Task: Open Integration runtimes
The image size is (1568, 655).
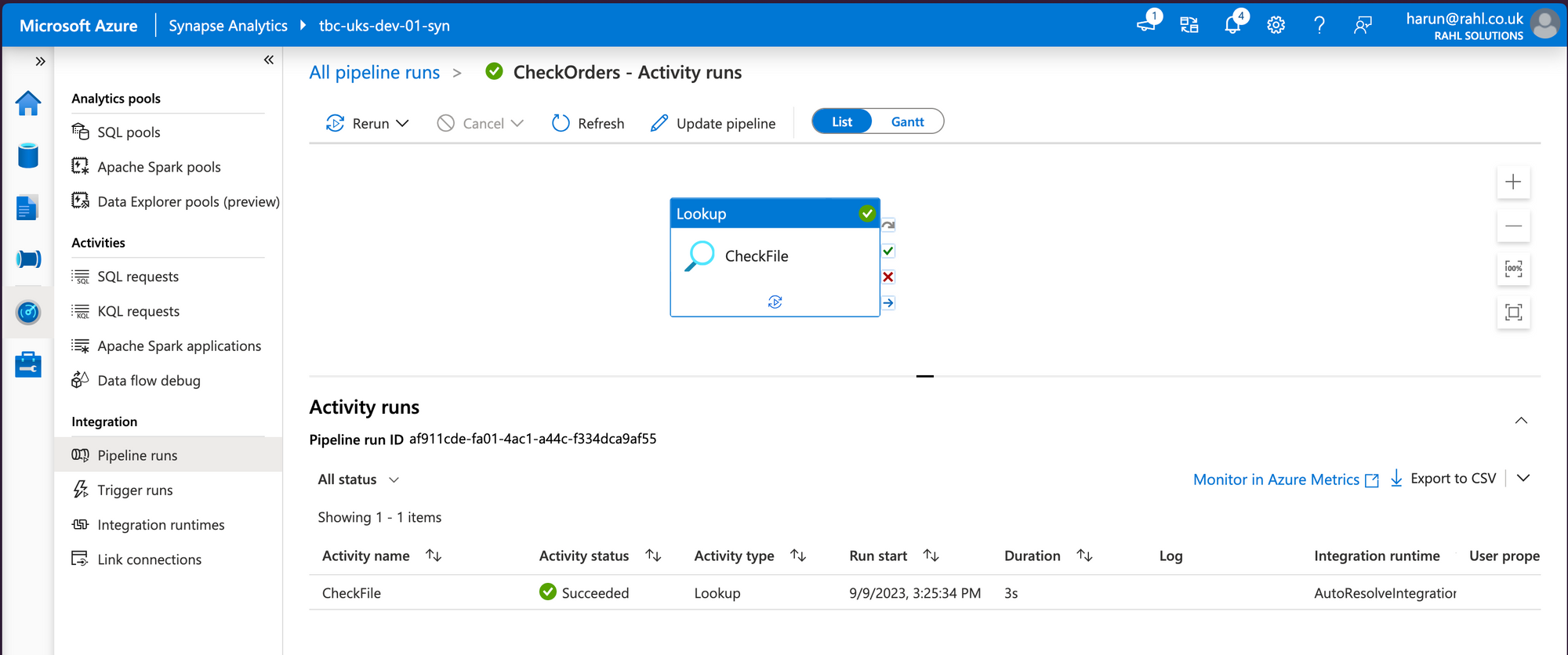Action: pos(161,524)
